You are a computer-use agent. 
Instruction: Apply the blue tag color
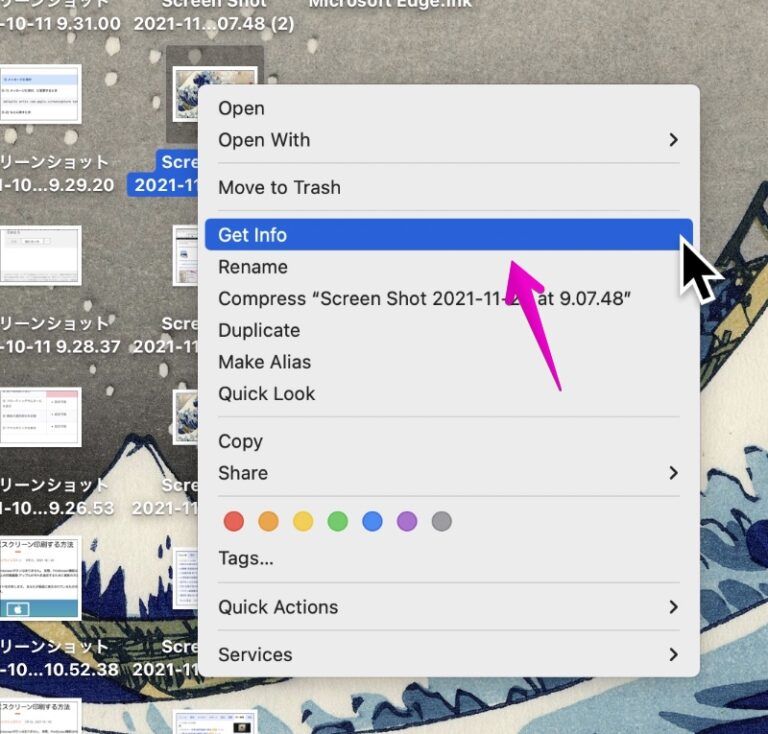coord(372,521)
